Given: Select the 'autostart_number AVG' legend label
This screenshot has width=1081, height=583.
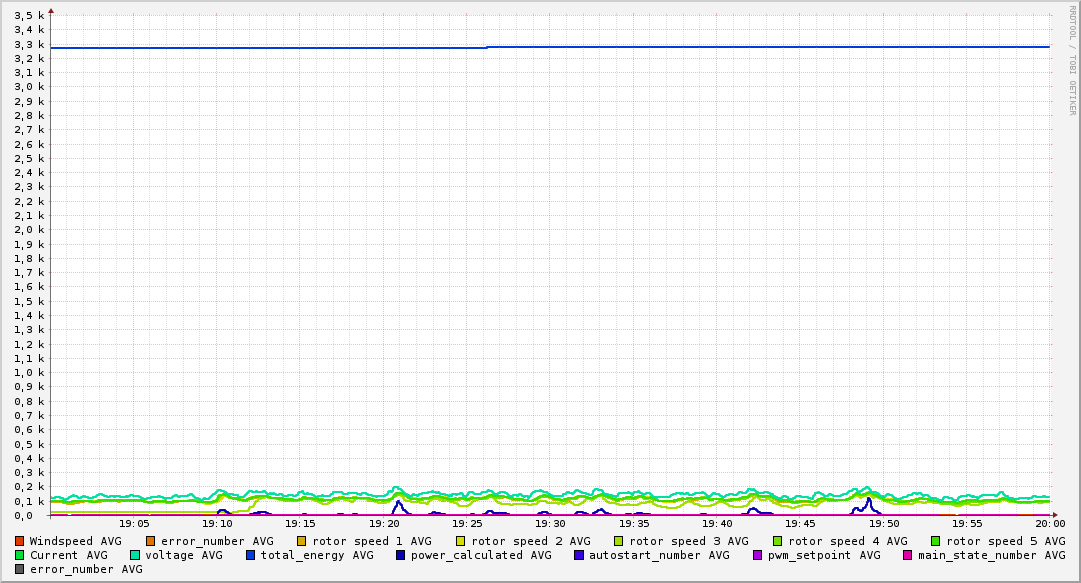Looking at the screenshot, I should point(659,555).
